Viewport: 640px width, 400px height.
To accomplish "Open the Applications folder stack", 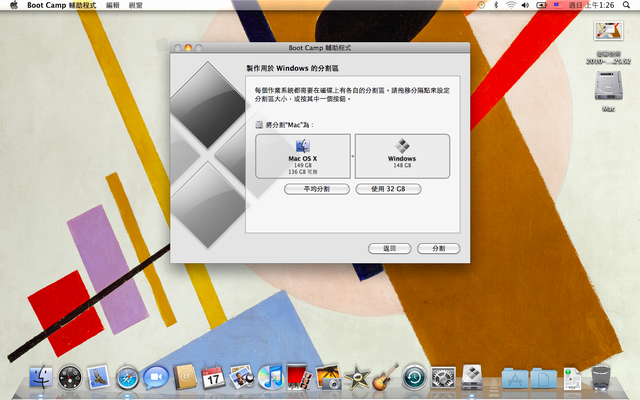I will click(x=515, y=378).
